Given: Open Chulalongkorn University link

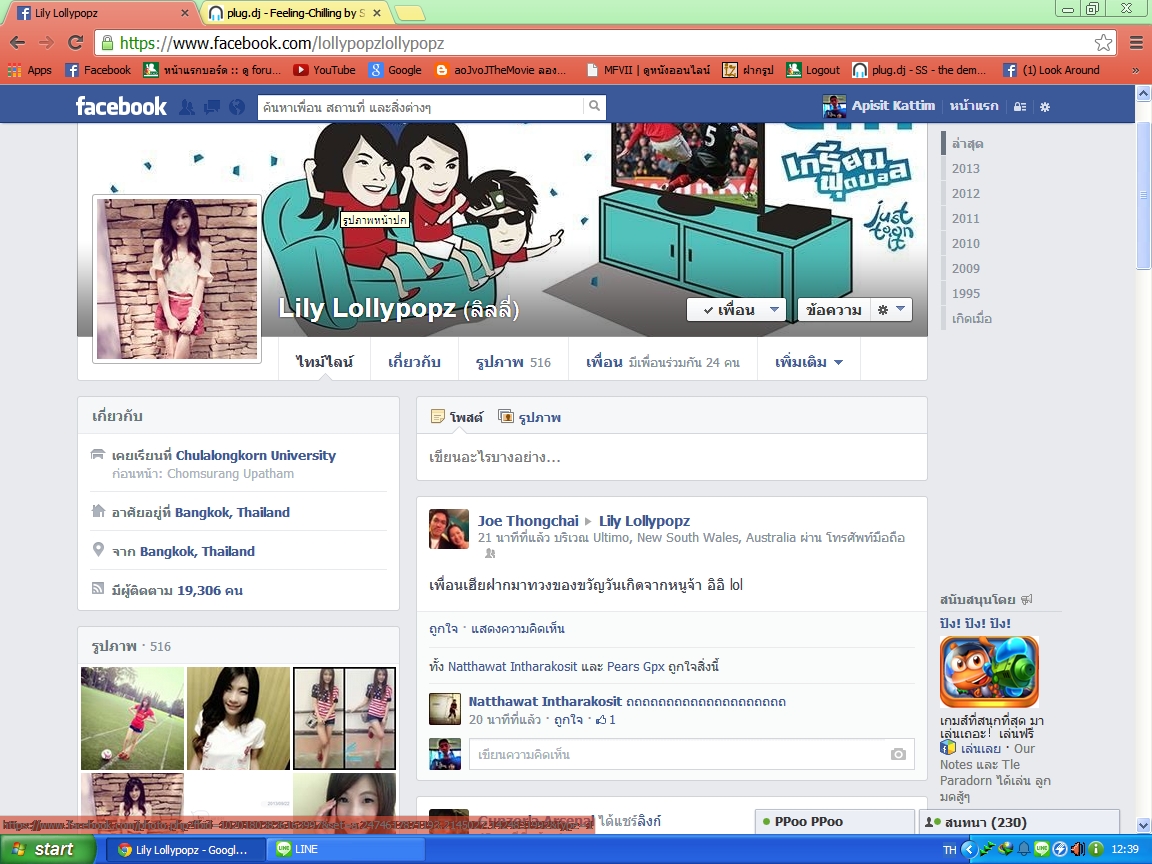Looking at the screenshot, I should click(256, 455).
